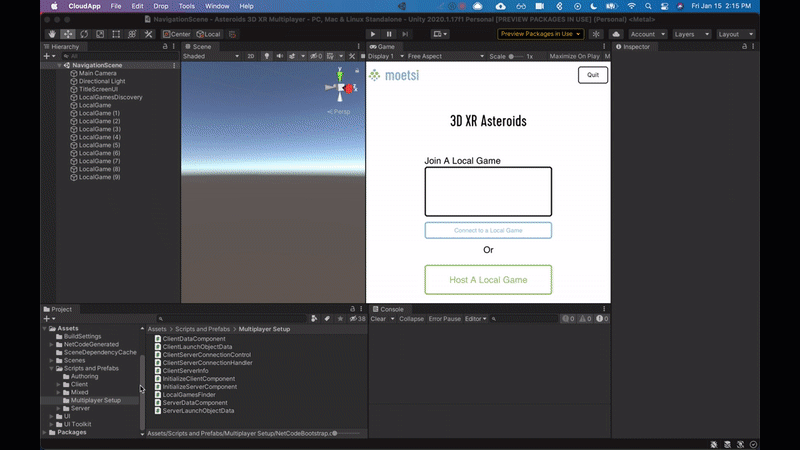Open the Layers dropdown
Viewport: 800px width, 450px height.
691,34
